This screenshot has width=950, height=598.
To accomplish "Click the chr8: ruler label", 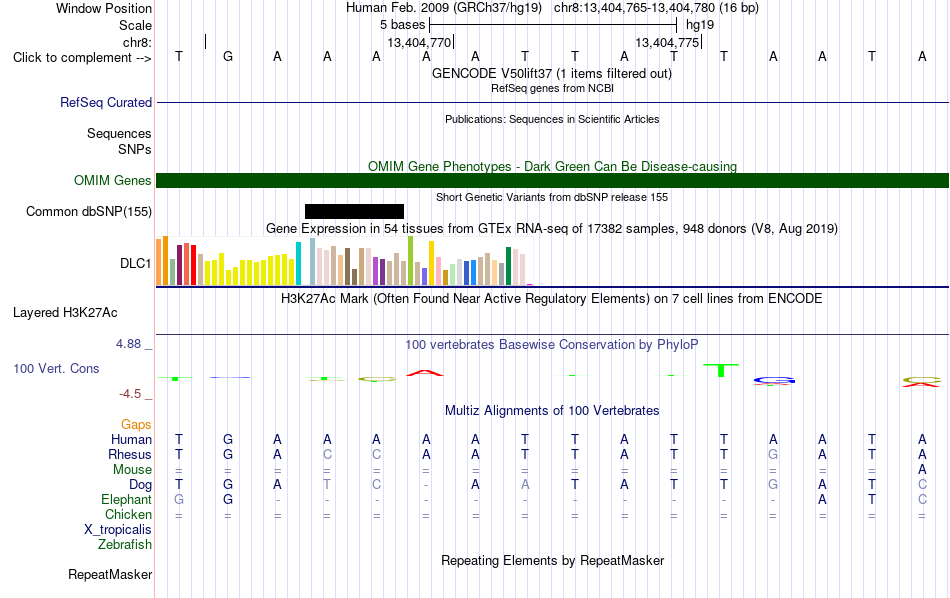I will coord(137,42).
